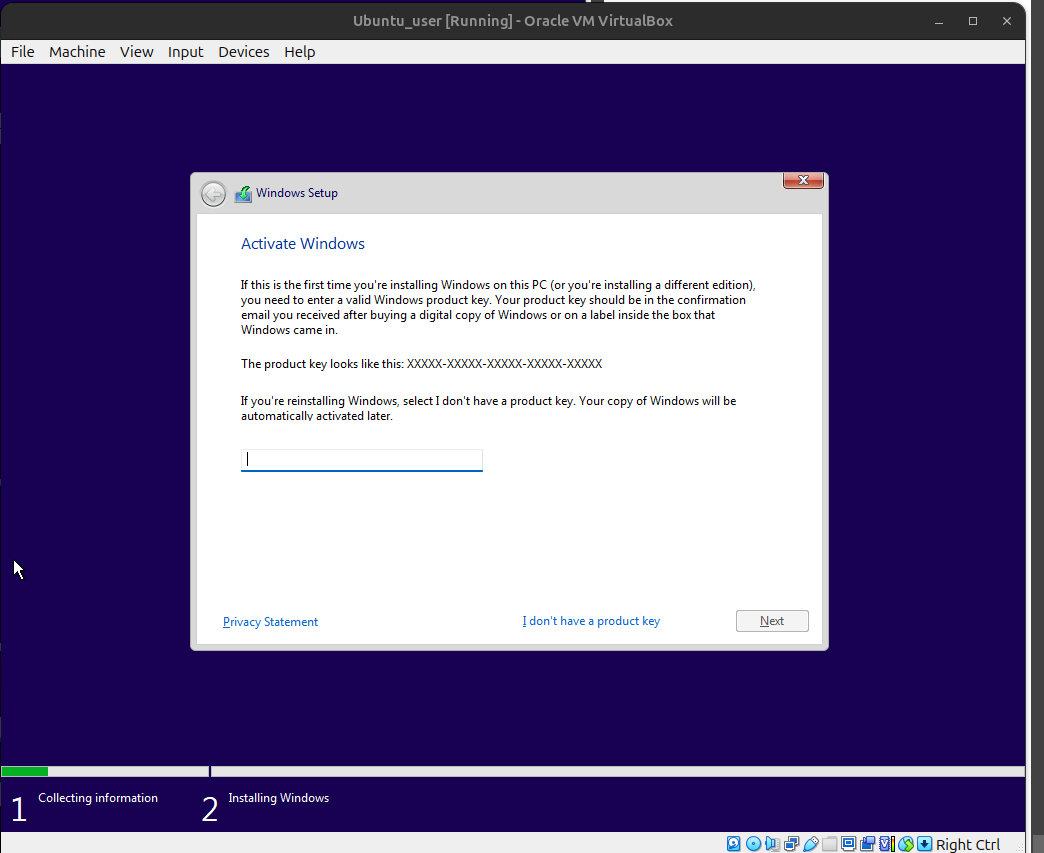Click the mouse integration globe icon
Screen dimensions: 1044x853
906,844
